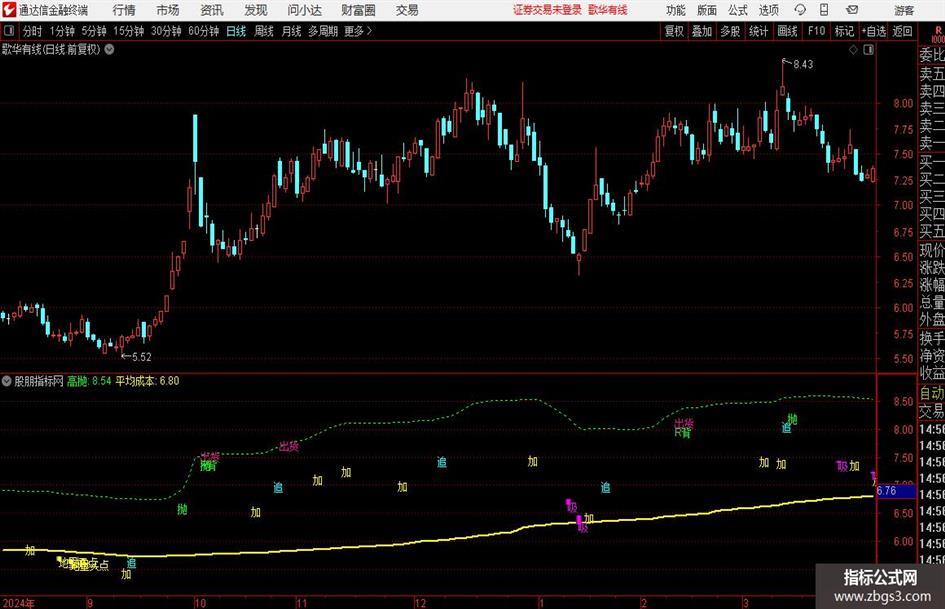945x609 pixels.
Task: Open the 交易 menu
Action: (x=407, y=10)
